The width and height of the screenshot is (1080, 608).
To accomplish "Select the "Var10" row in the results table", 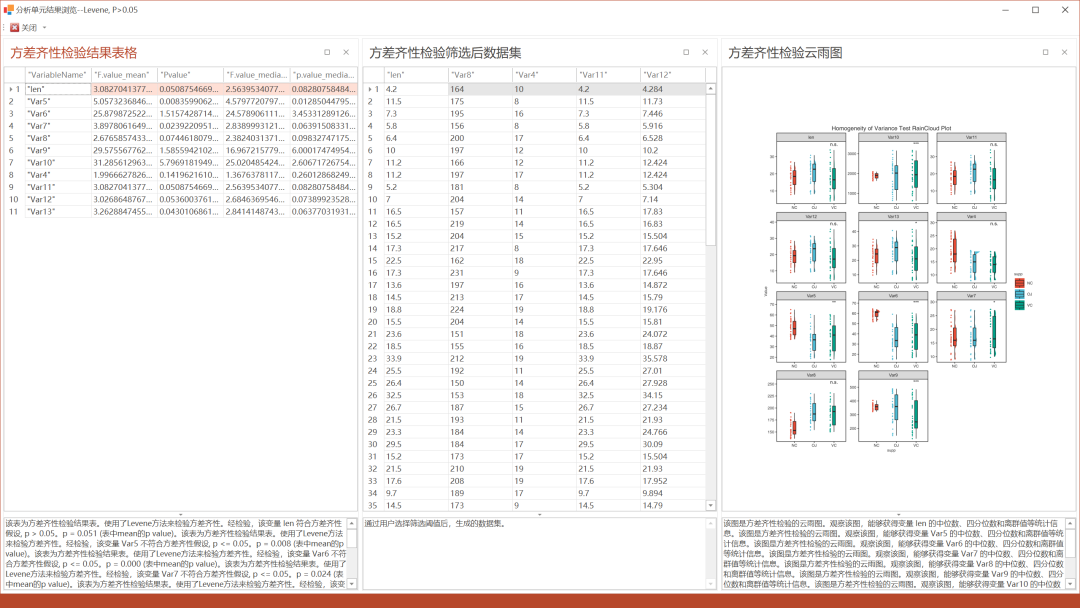I will (x=180, y=163).
